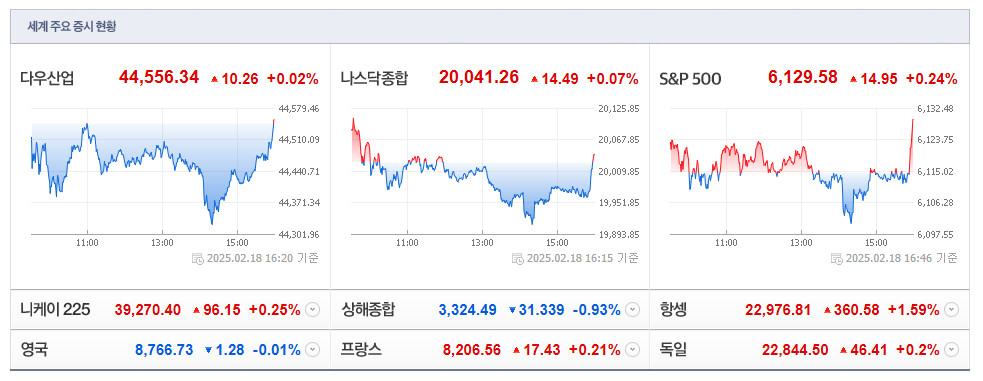The height and width of the screenshot is (381, 983).
Task: Open the 나스닥종합 index title link
Action: [374, 79]
